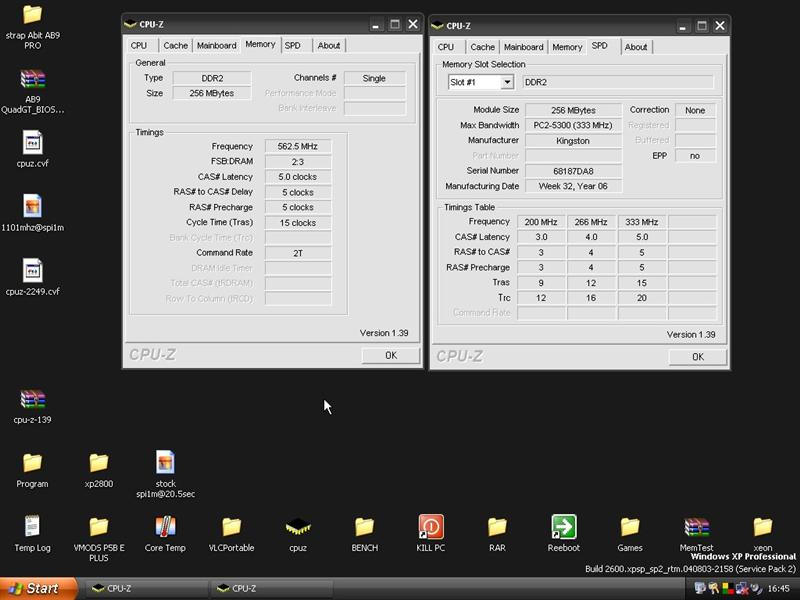Select the cpuz.cvf file icon
Viewport: 800px width, 600px height.
point(32,142)
